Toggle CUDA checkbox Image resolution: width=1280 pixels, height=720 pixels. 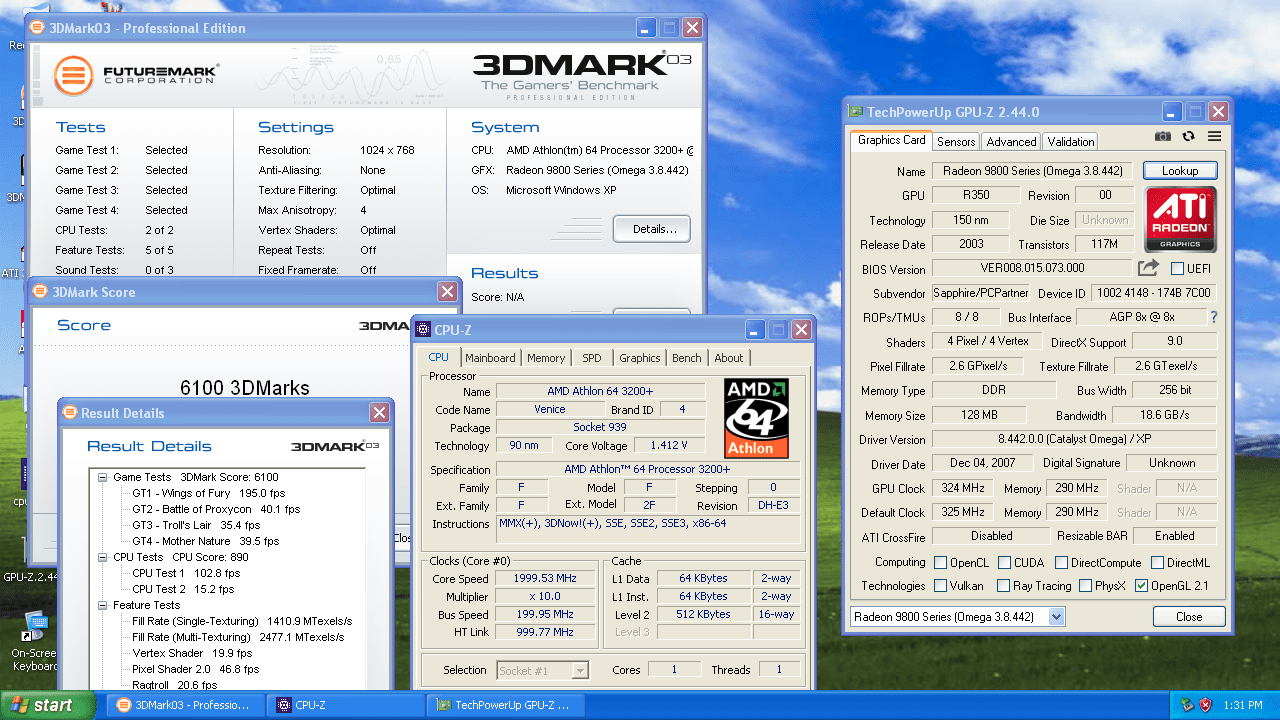click(1005, 563)
